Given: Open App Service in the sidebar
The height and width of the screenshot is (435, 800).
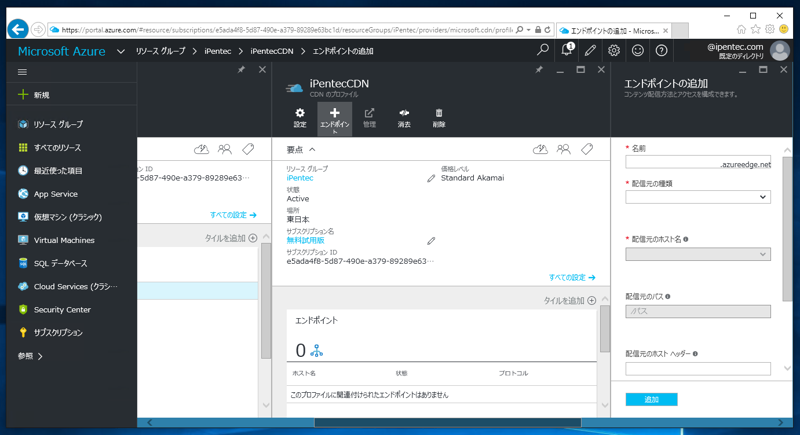Looking at the screenshot, I should [71, 194].
